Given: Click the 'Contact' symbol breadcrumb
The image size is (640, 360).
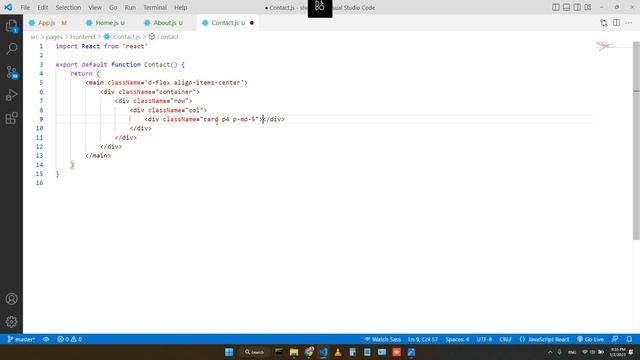Looking at the screenshot, I should point(168,37).
